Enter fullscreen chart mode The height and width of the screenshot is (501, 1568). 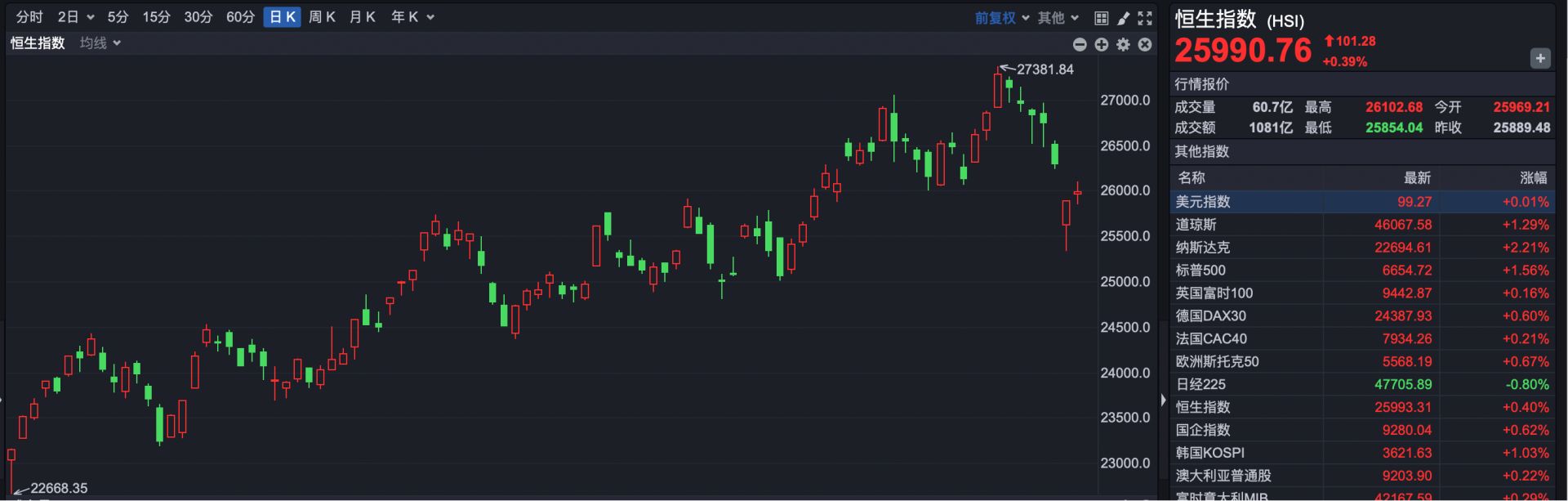pyautogui.click(x=1145, y=18)
